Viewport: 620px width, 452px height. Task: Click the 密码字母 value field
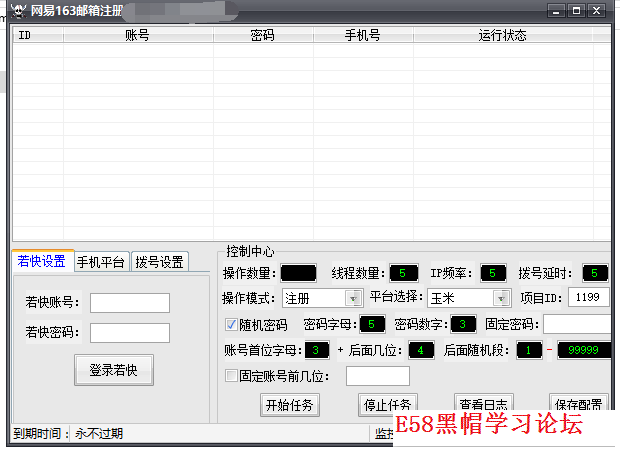[x=372, y=324]
